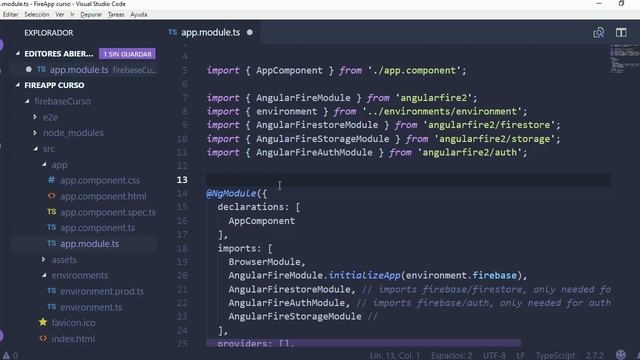Click the TS icon beside environment.ts

(x=51, y=307)
